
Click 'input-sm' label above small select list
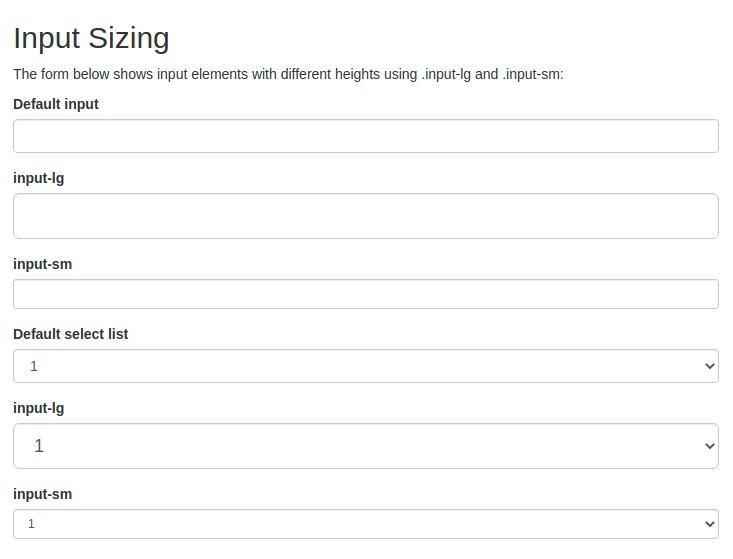42,494
